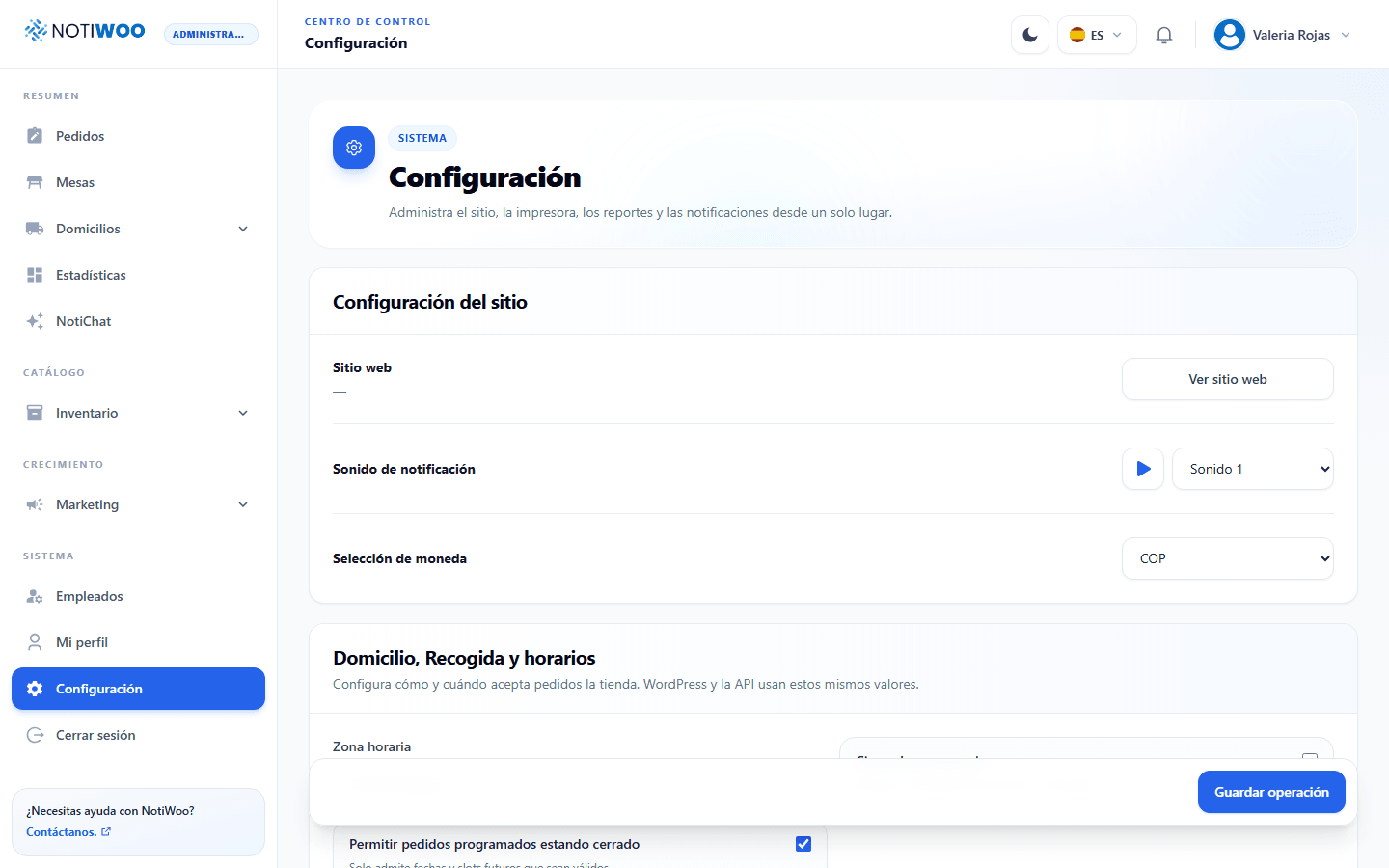Click the external link icon next to Contáctanos
The width and height of the screenshot is (1389, 868).
tap(106, 831)
